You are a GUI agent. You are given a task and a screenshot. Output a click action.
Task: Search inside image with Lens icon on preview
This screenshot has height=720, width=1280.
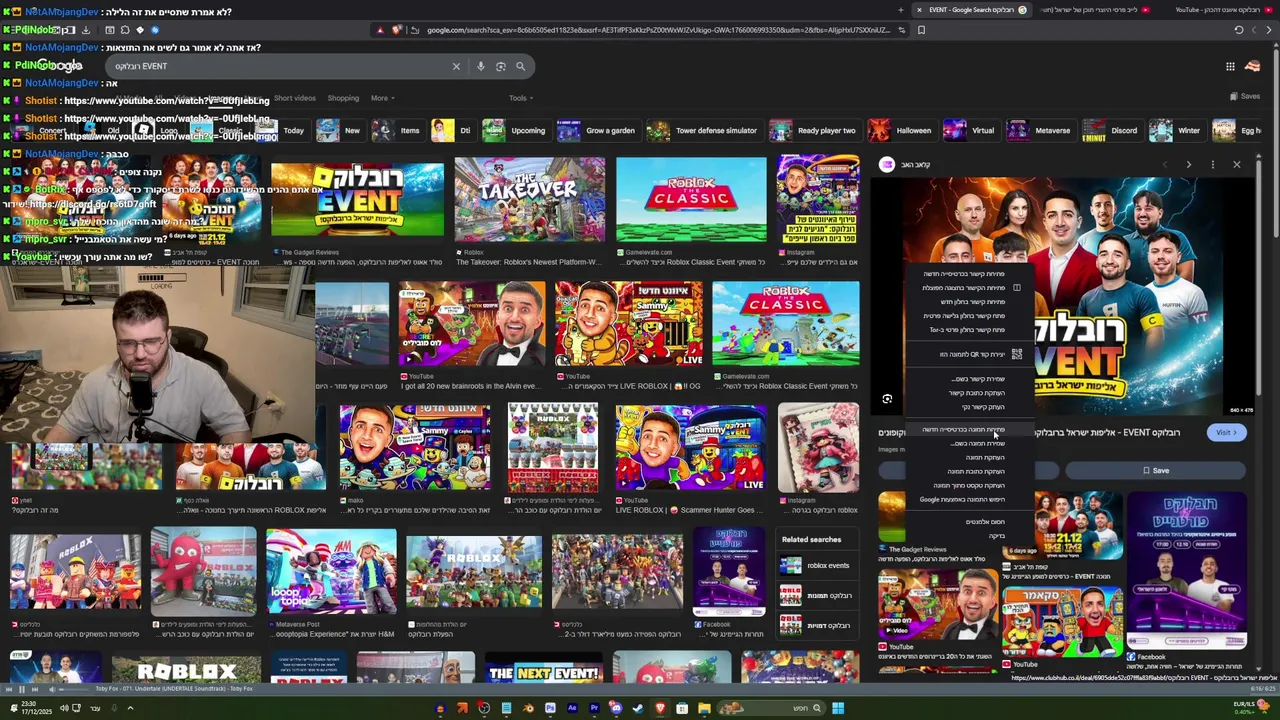pos(887,399)
